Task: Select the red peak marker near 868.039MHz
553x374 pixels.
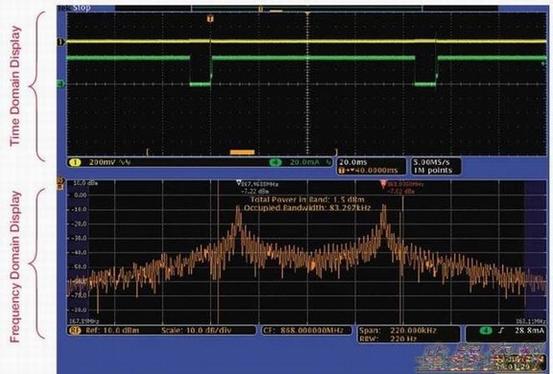Action: point(384,183)
